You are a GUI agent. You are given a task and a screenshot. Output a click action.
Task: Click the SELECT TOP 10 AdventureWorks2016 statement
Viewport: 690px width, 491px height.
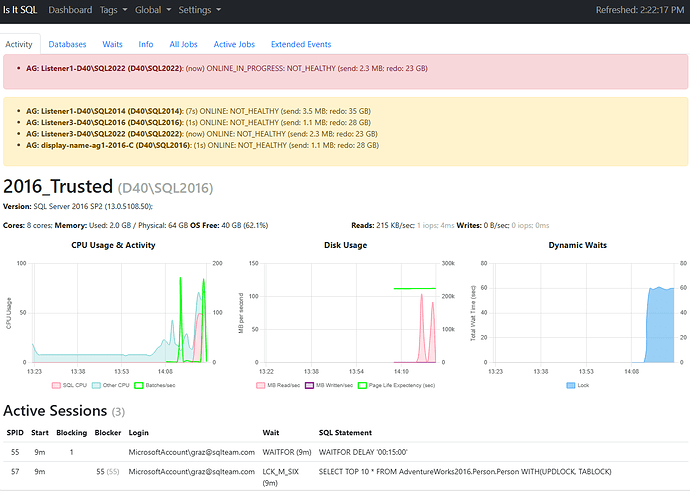click(465, 471)
